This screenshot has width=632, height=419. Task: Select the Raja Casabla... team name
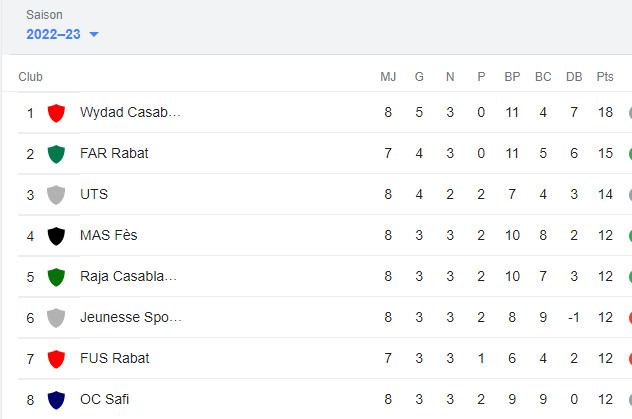point(128,276)
